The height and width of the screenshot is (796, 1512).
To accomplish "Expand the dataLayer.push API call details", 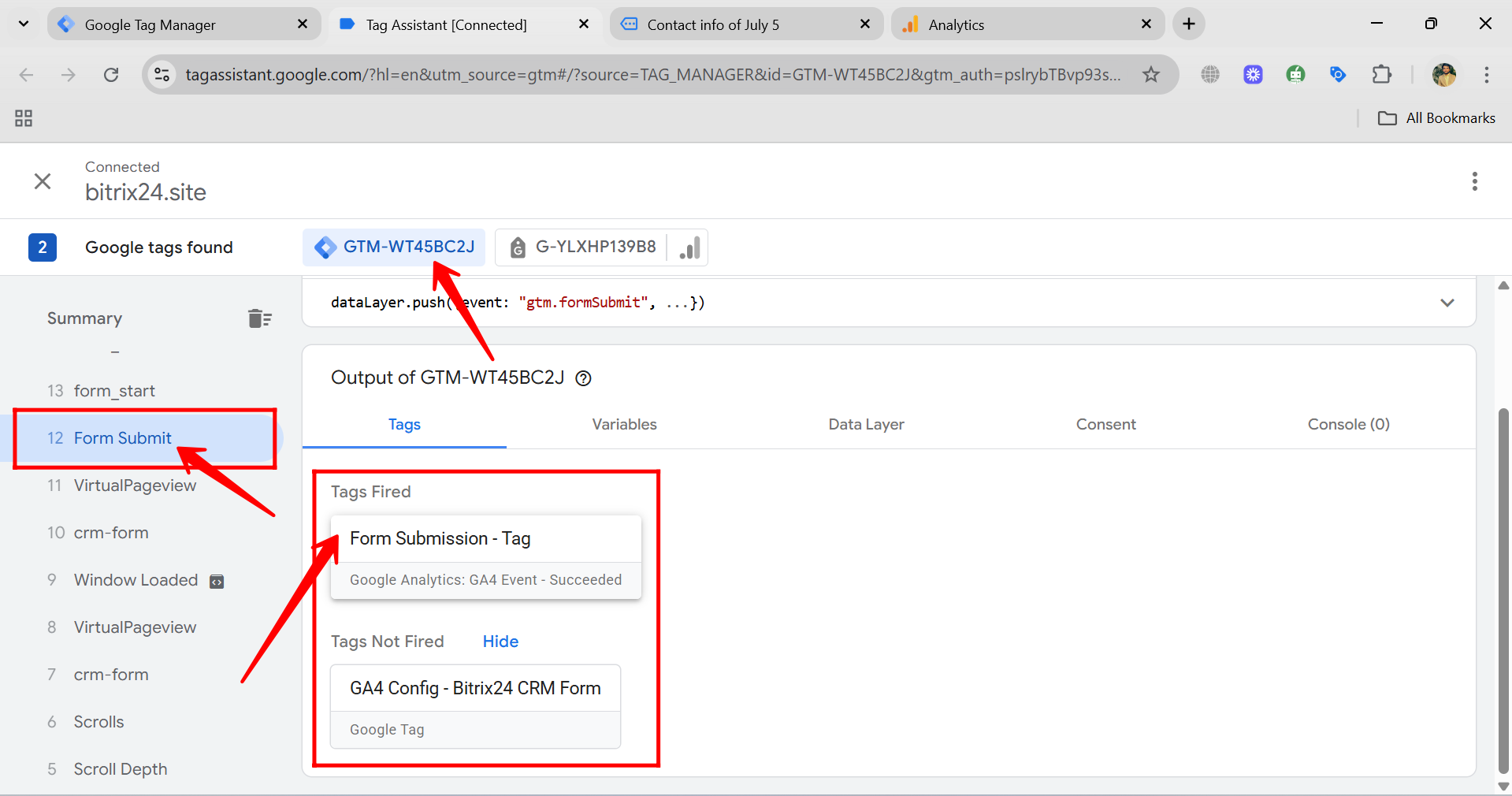I will pyautogui.click(x=1447, y=303).
